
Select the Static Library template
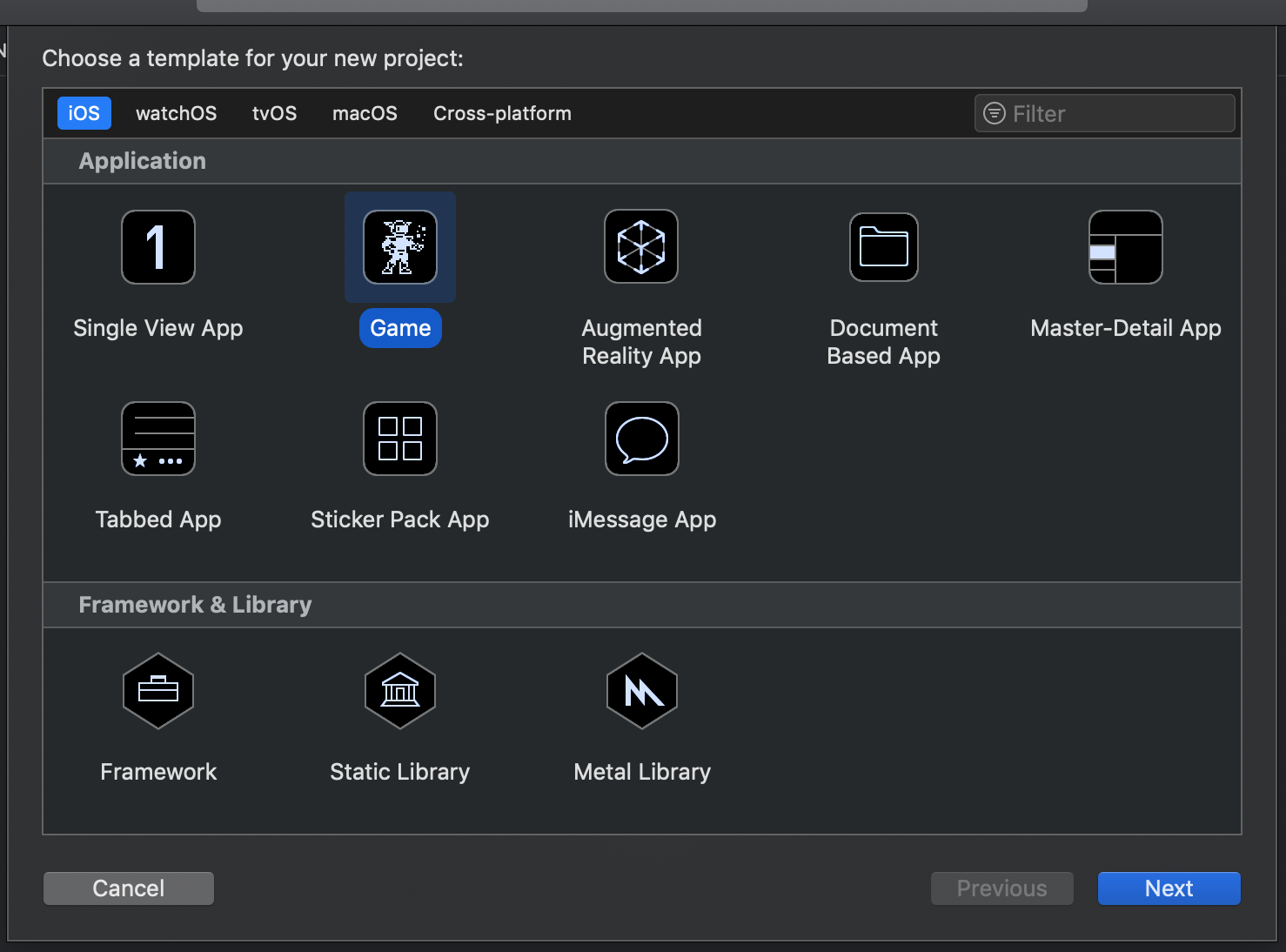click(x=399, y=691)
